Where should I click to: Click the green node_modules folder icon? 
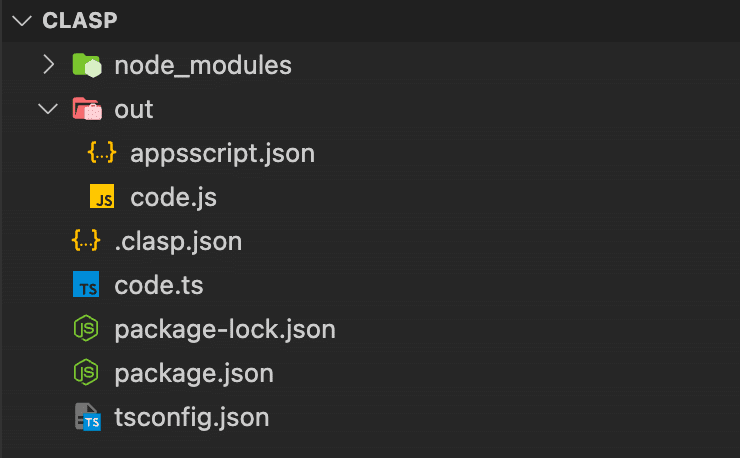(87, 65)
